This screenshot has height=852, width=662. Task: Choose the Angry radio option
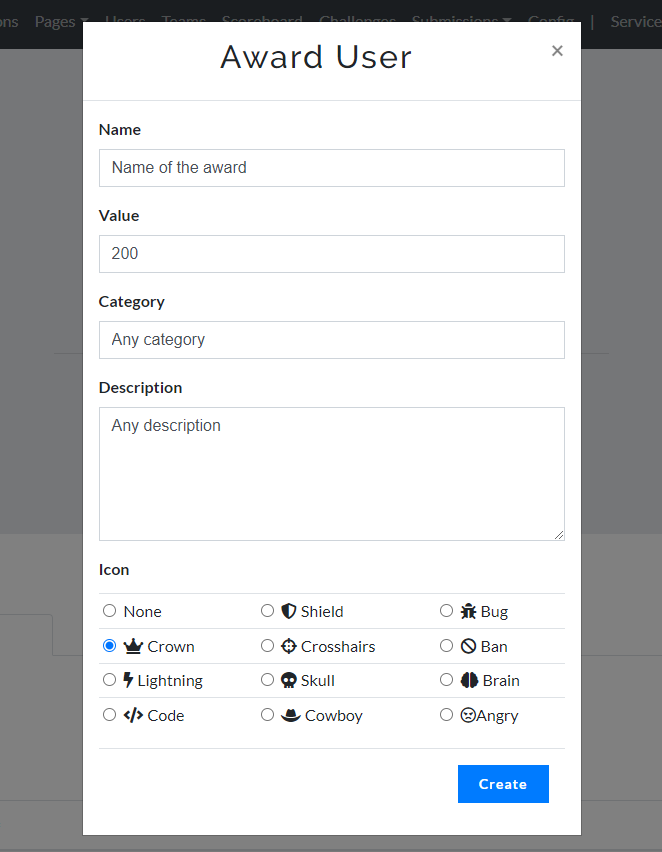tap(447, 715)
